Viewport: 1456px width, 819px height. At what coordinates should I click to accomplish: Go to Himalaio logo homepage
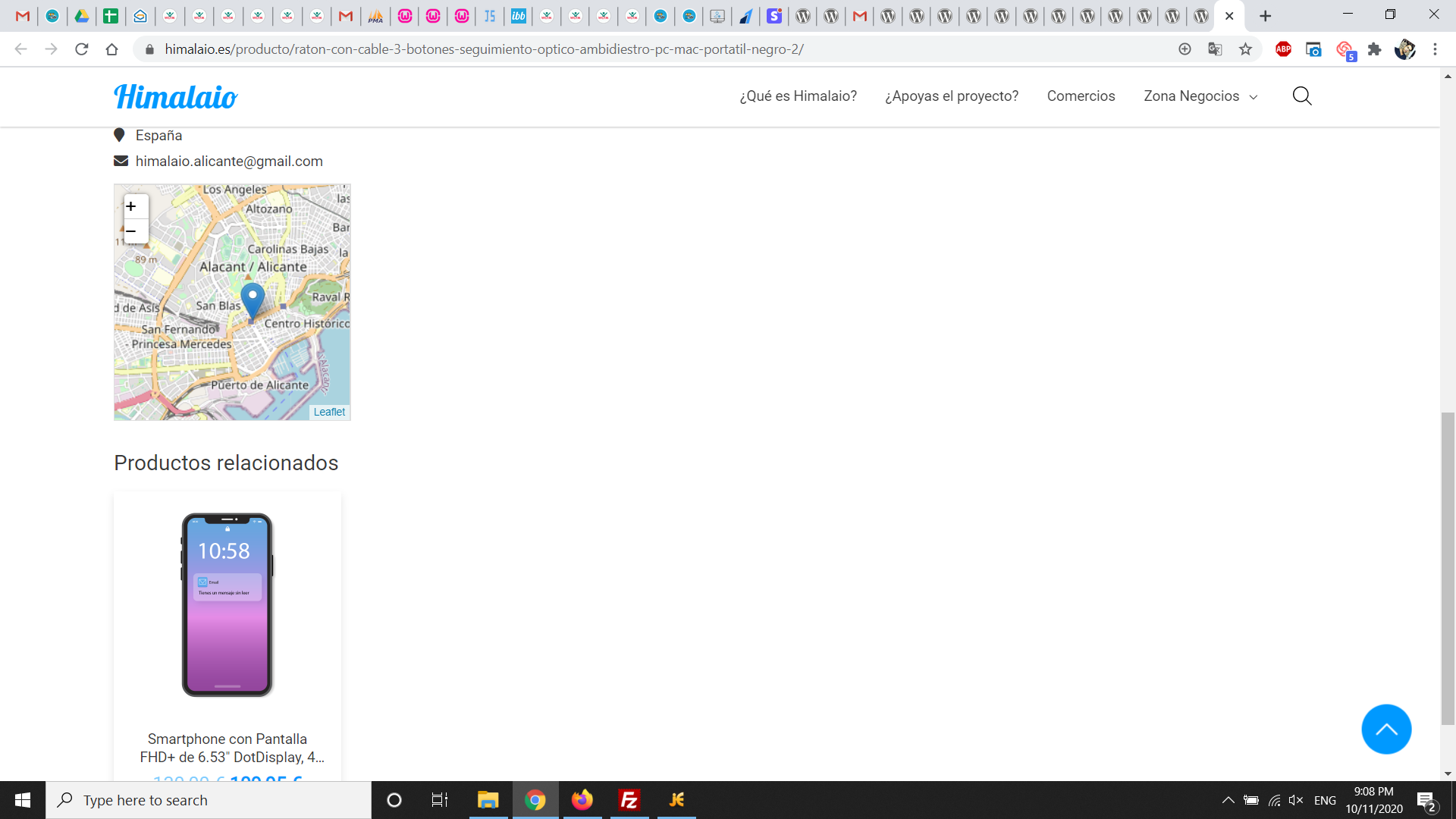[x=175, y=96]
